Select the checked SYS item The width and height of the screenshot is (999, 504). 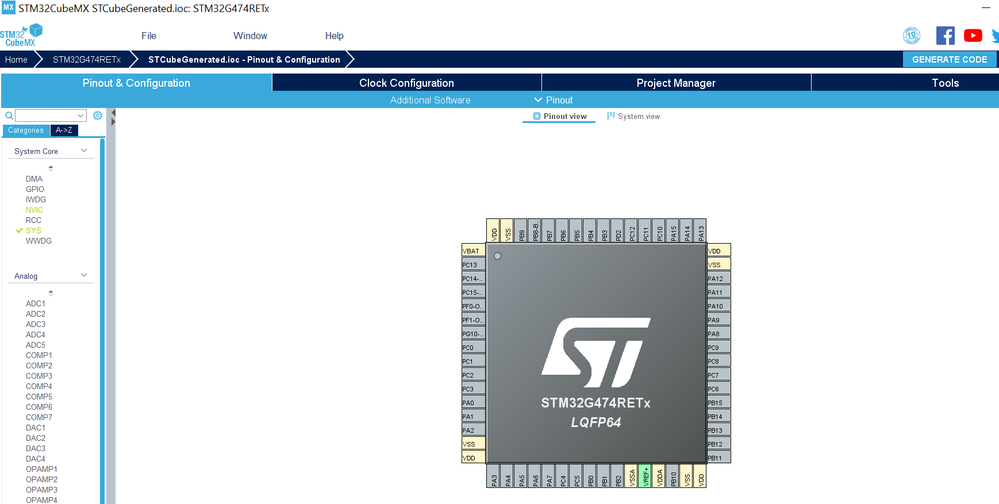[x=33, y=231]
